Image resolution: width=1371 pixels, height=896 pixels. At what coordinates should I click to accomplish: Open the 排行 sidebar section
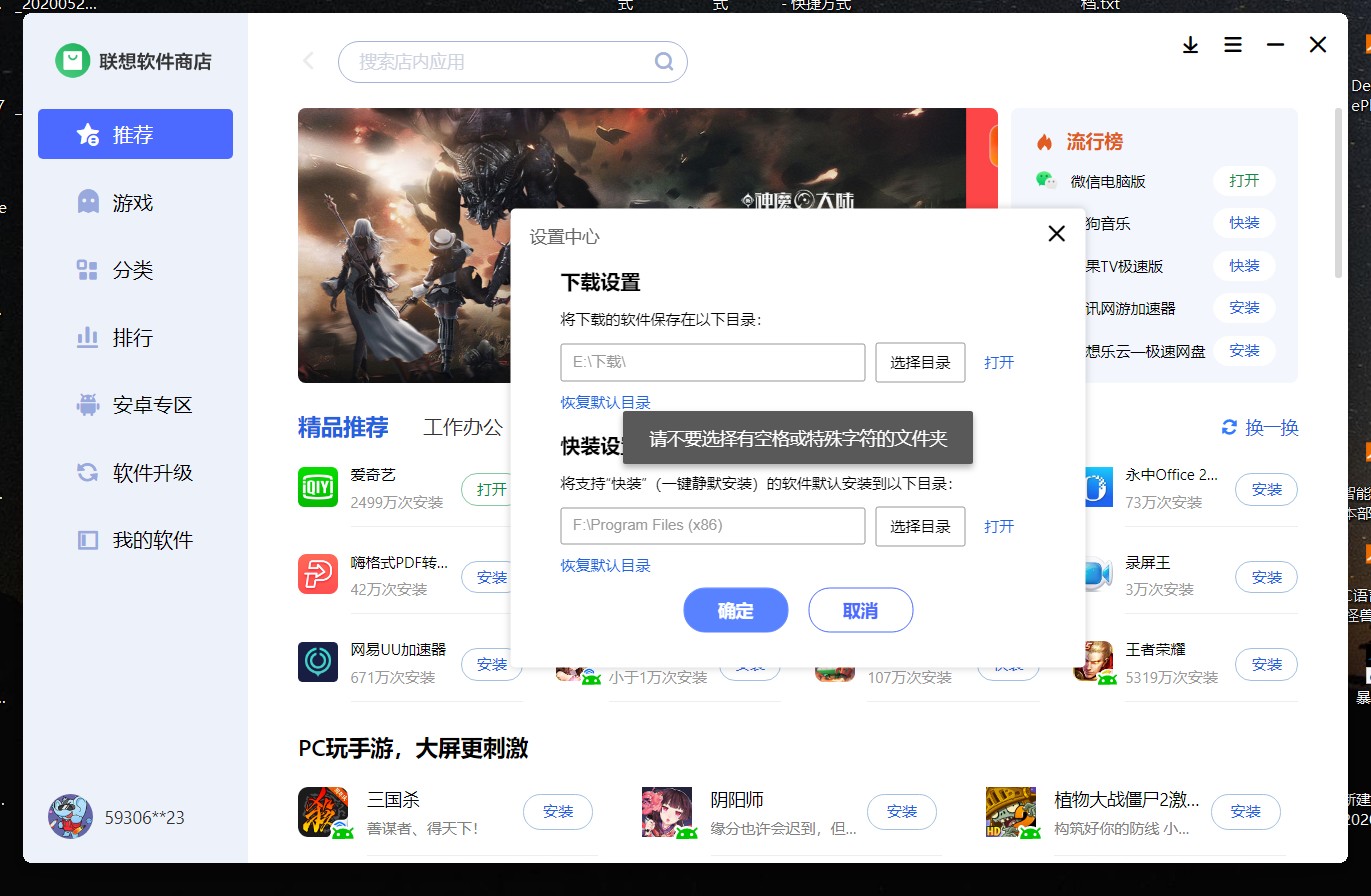(x=135, y=337)
